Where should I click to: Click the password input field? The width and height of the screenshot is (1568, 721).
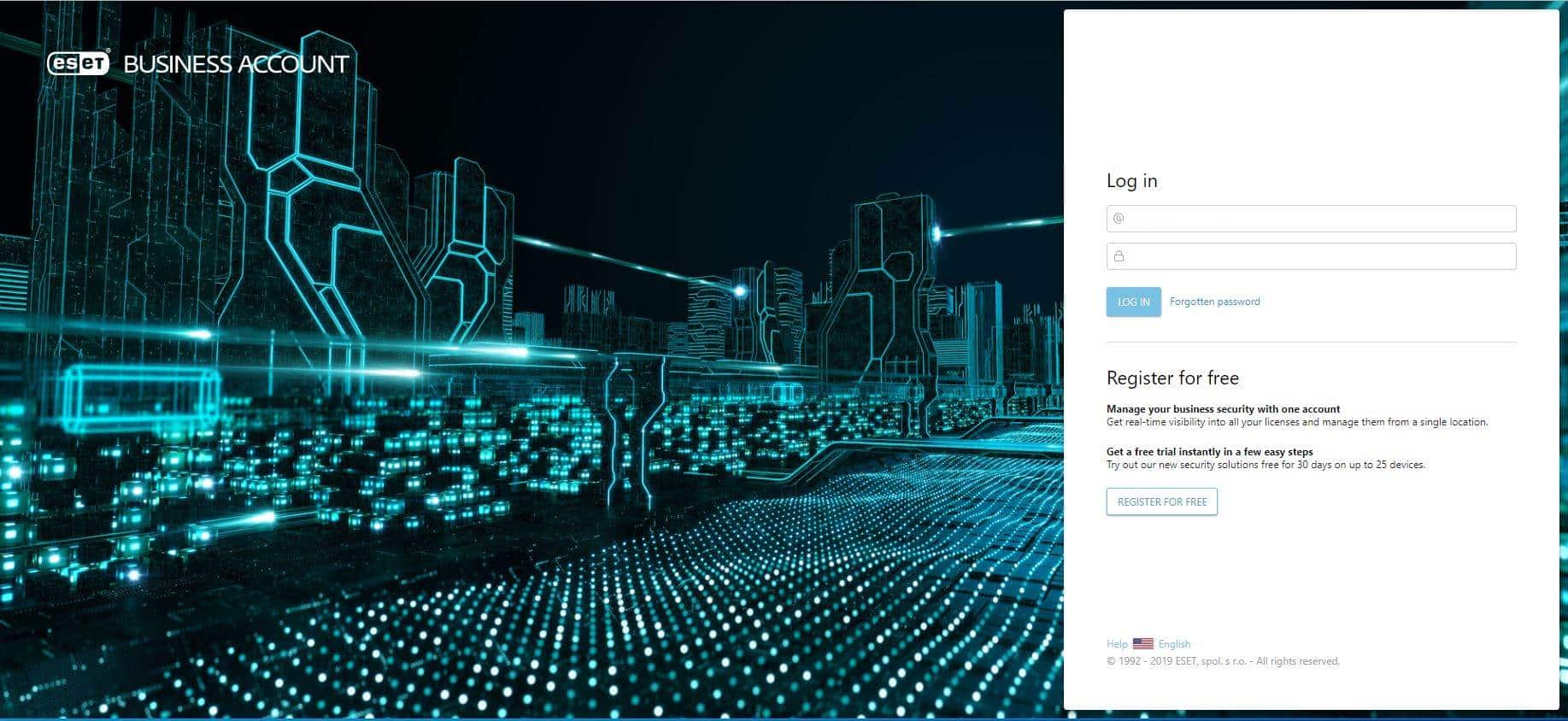[1311, 256]
